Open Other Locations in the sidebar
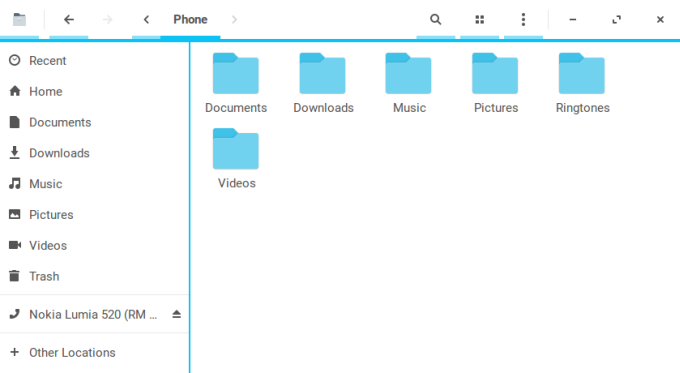The image size is (680, 373). tap(95, 353)
